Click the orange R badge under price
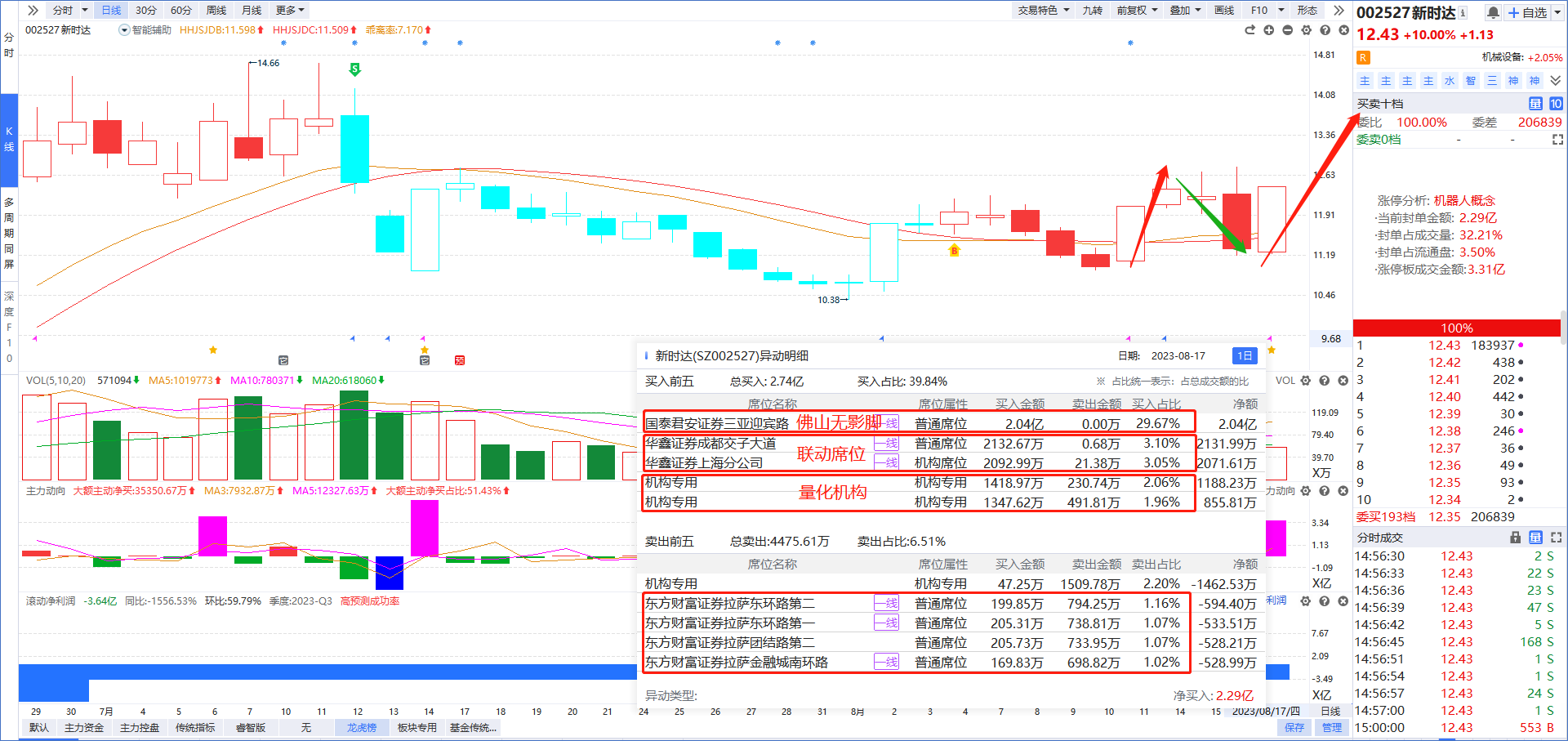The width and height of the screenshot is (1568, 741). [1363, 57]
